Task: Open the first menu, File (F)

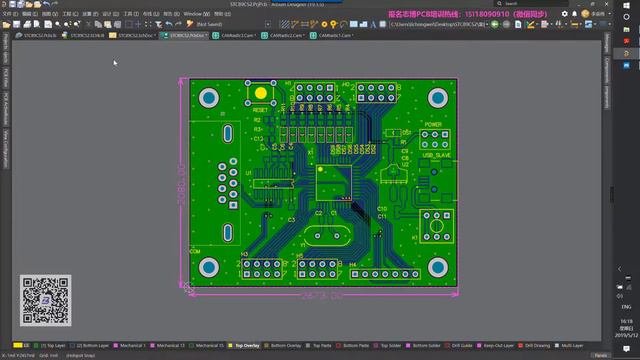Action: [10, 14]
